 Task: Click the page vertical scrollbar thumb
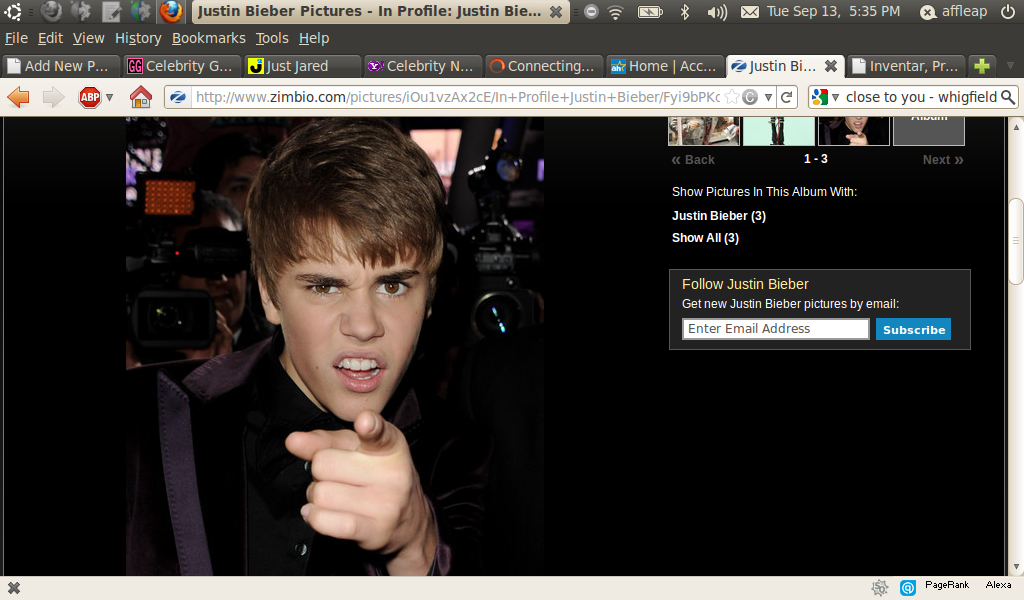1016,241
